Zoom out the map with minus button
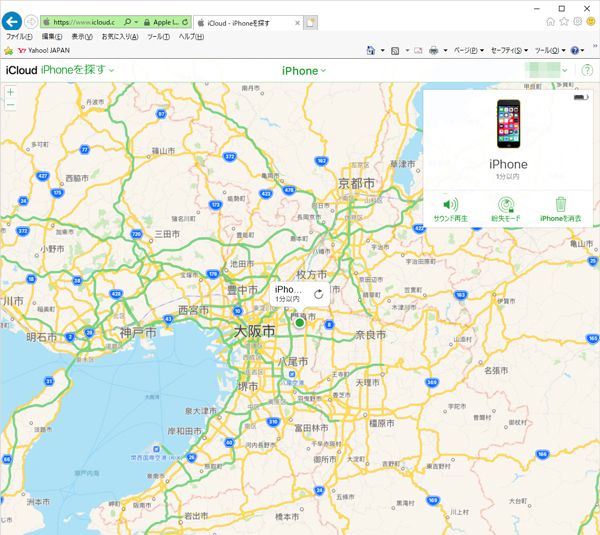The width and height of the screenshot is (600, 535). click(x=10, y=104)
